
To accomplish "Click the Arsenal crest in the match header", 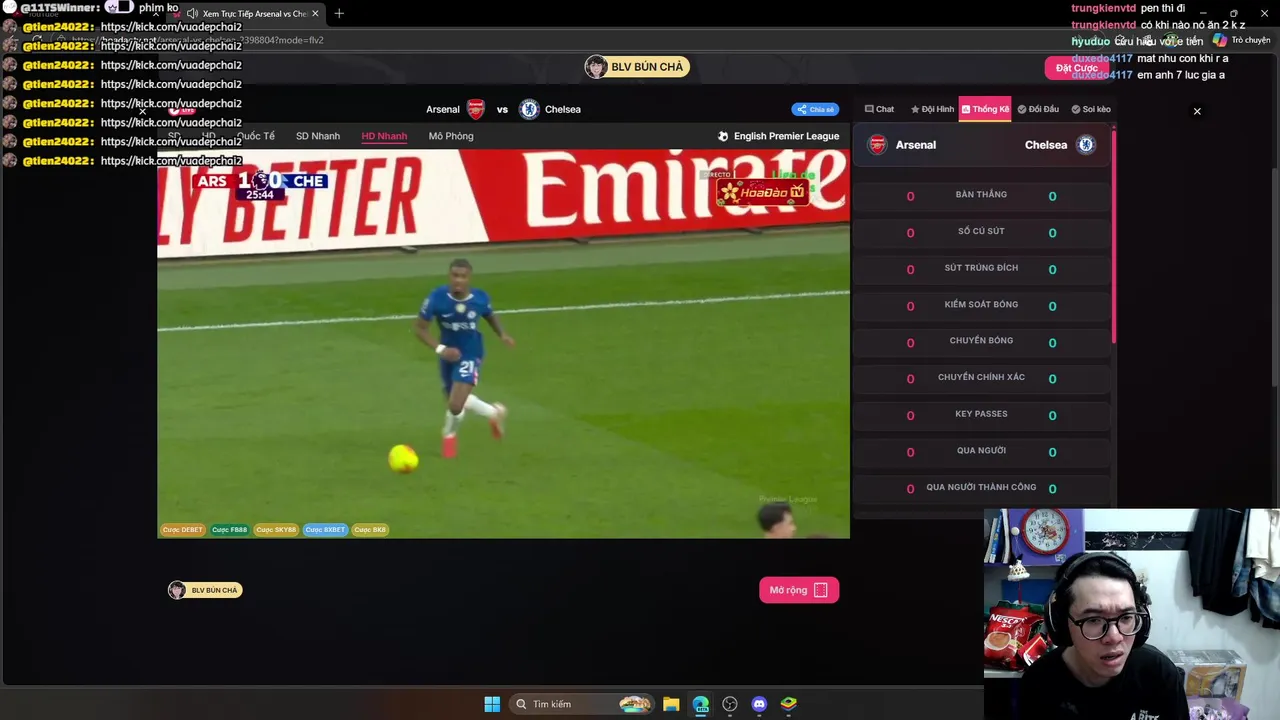I will click(476, 109).
